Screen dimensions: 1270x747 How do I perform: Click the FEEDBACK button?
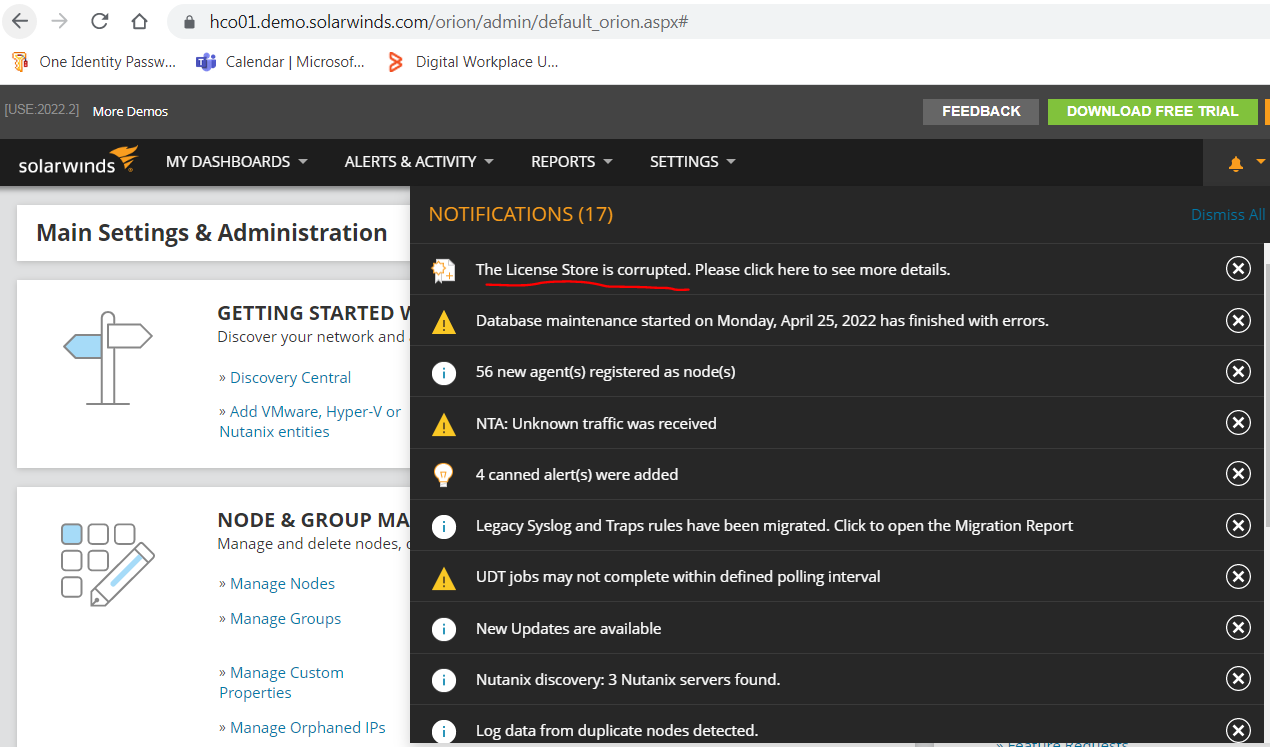coord(981,111)
